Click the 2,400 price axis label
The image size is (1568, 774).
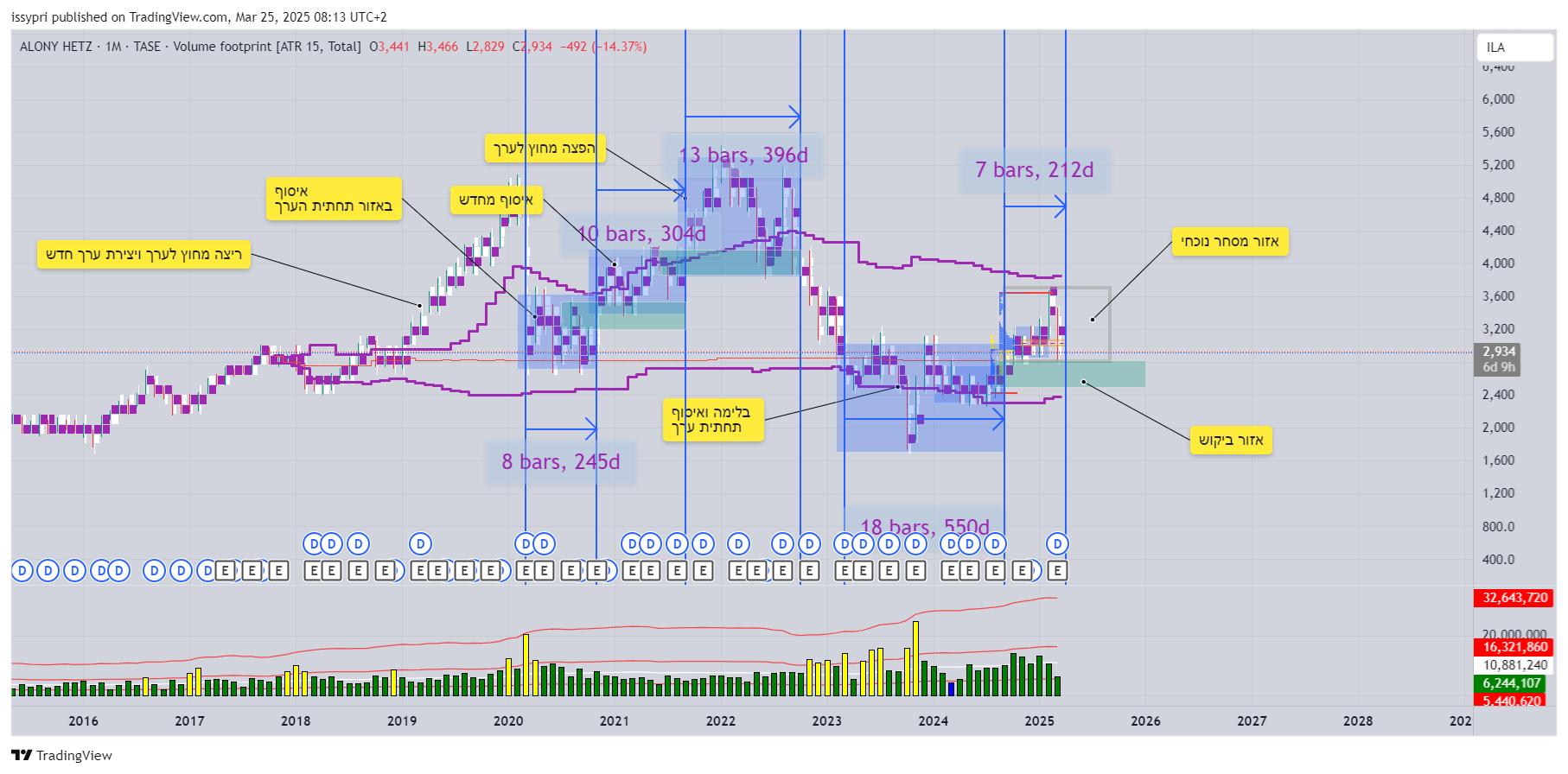(1499, 395)
